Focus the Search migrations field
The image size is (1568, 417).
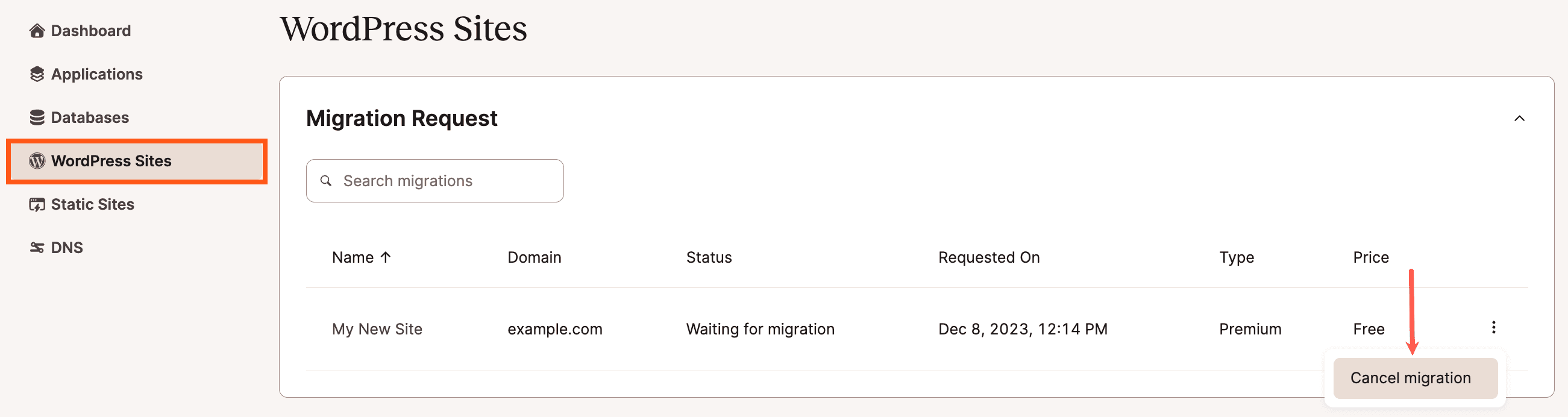point(444,181)
